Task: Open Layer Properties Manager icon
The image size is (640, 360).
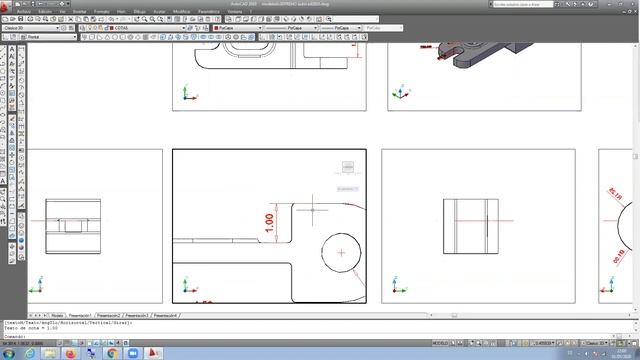Action: tap(82, 28)
